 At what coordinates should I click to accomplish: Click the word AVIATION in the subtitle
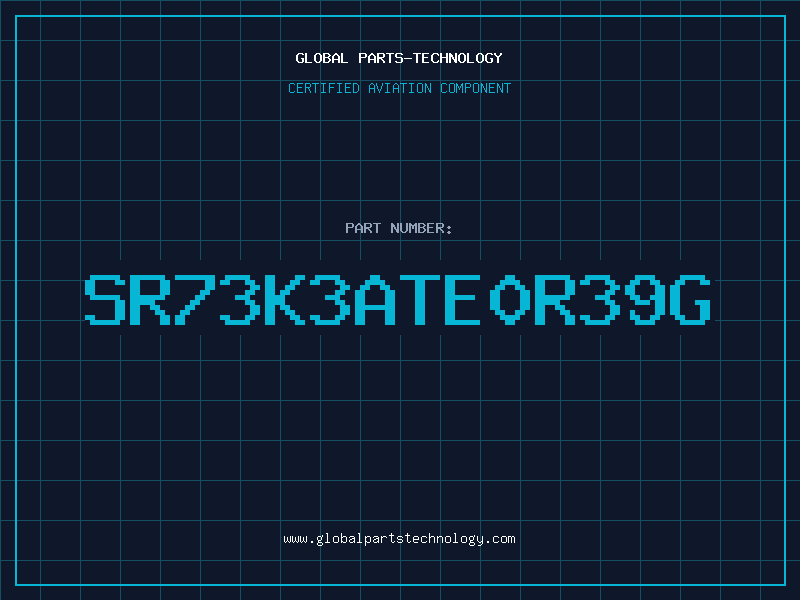400,88
